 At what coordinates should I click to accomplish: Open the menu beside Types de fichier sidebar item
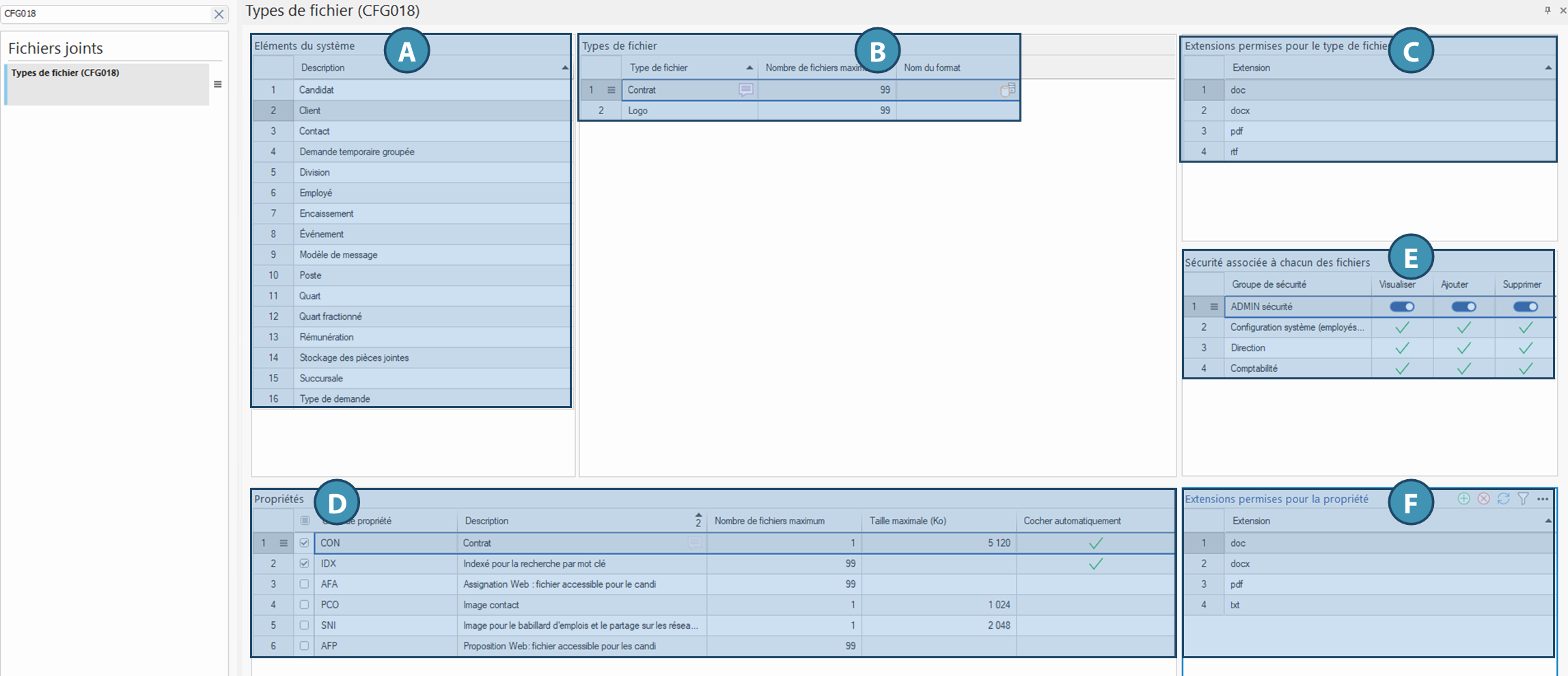tap(217, 85)
